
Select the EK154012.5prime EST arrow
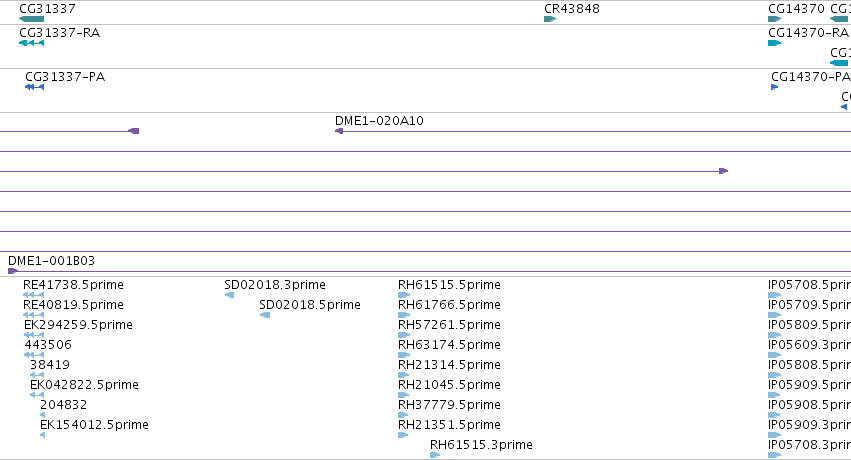42,435
